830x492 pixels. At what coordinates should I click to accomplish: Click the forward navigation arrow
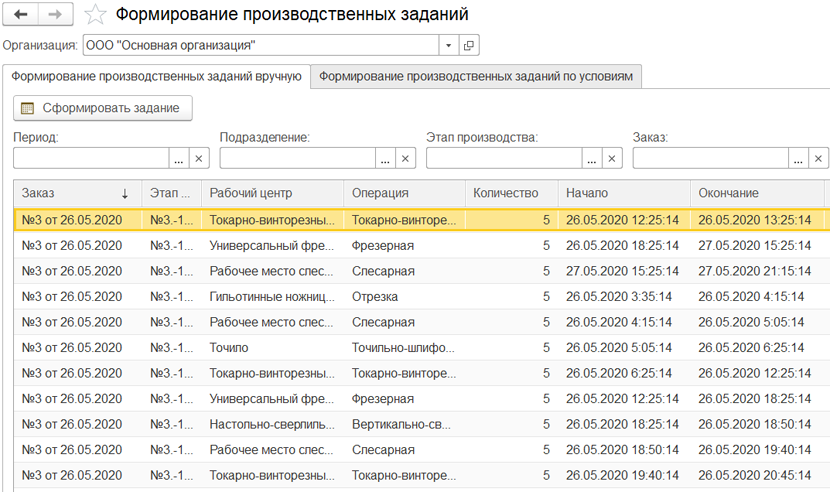pyautogui.click(x=54, y=15)
